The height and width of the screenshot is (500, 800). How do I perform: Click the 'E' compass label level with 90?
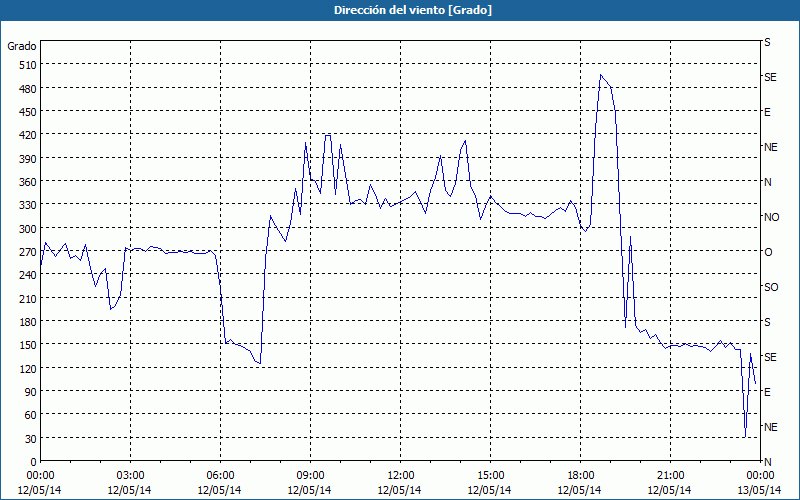[767, 392]
